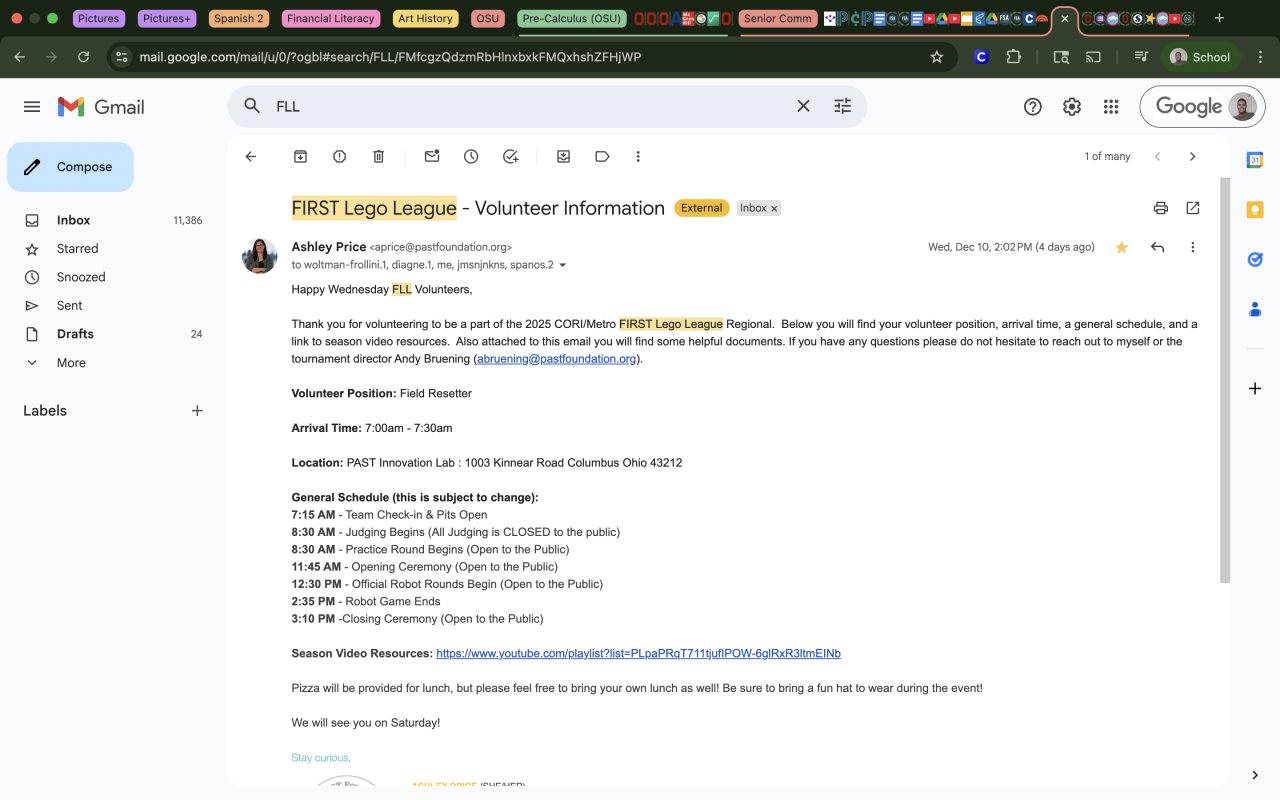1280x800 pixels.
Task: Click the abruening@pastfoundation.org email link
Action: (x=557, y=359)
